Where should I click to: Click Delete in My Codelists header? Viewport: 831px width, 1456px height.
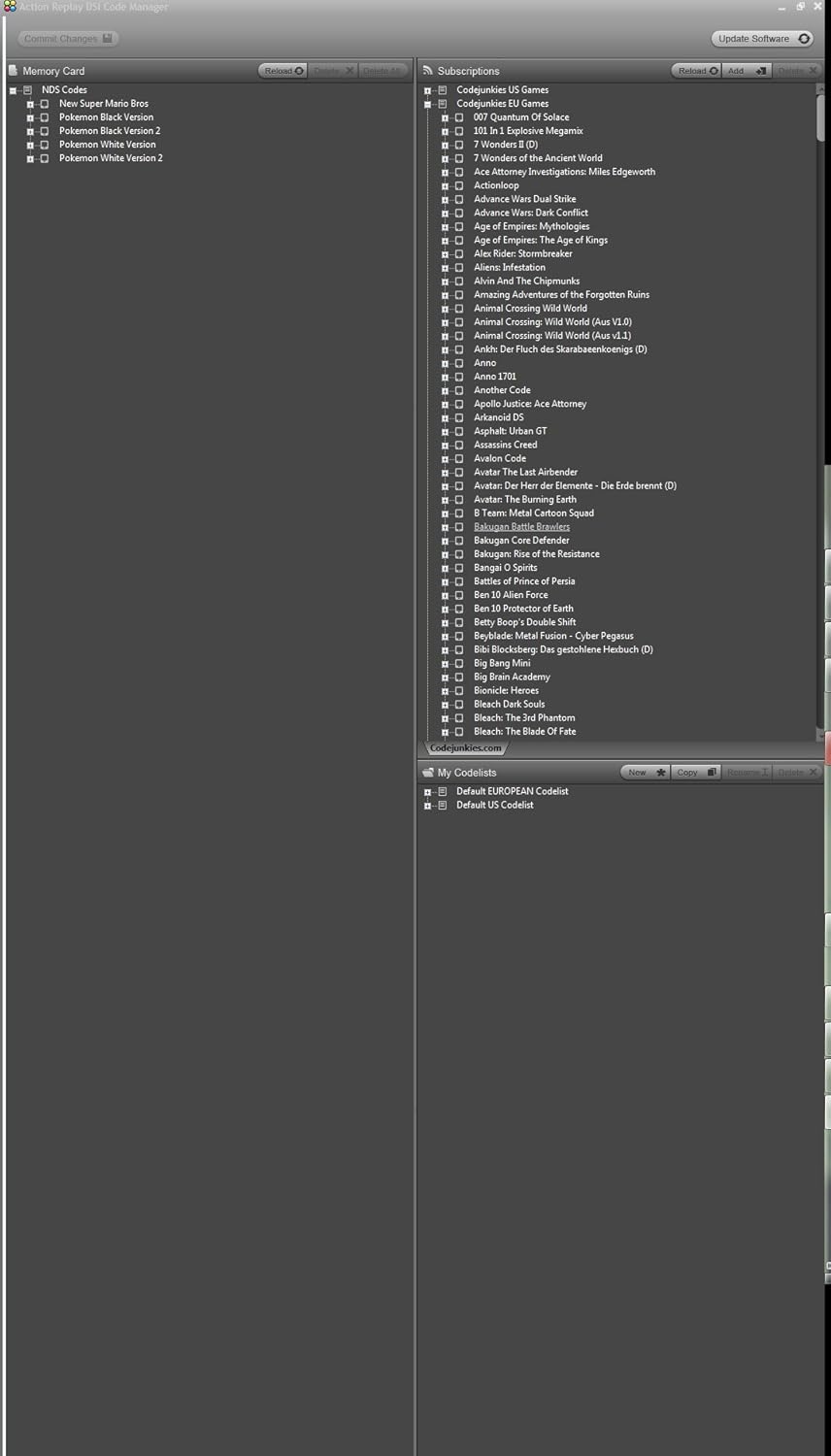(x=797, y=773)
